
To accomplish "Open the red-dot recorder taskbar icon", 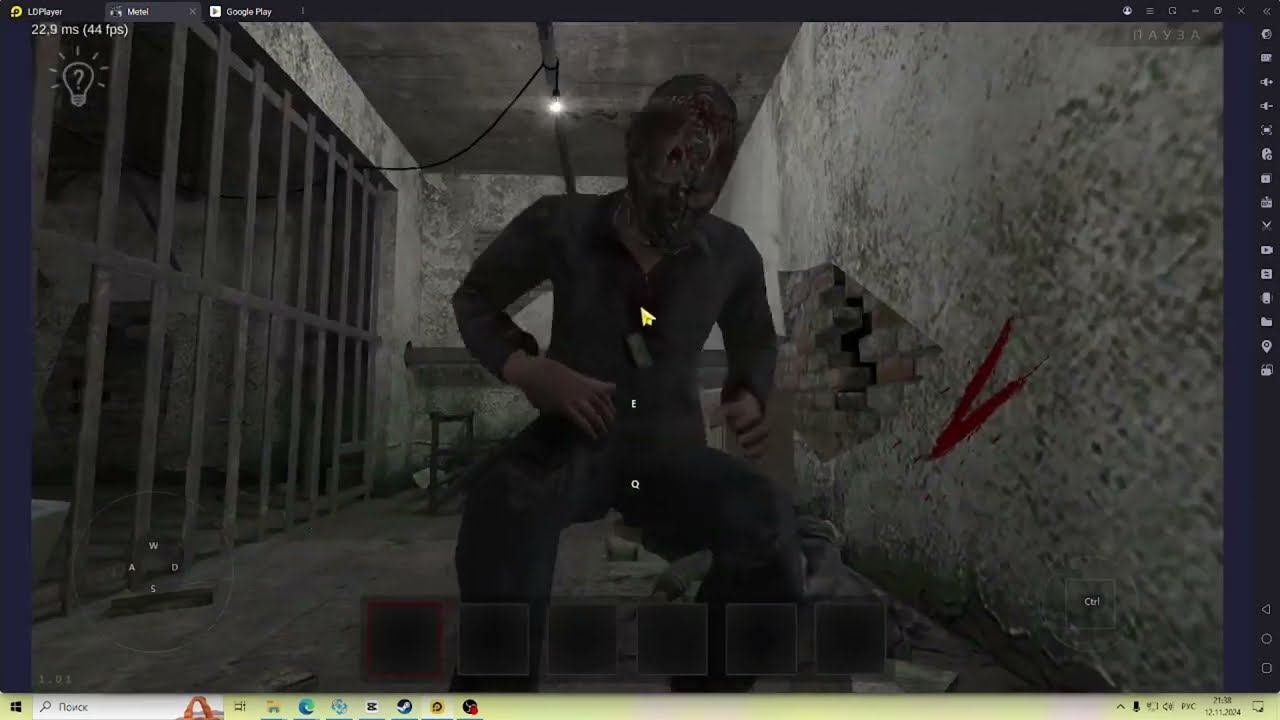I will click(x=470, y=707).
